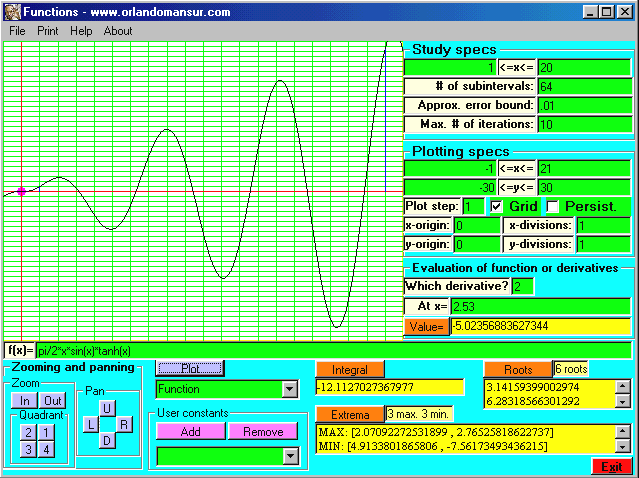Pan the graph right with R button
The height and width of the screenshot is (478, 639).
tap(124, 424)
